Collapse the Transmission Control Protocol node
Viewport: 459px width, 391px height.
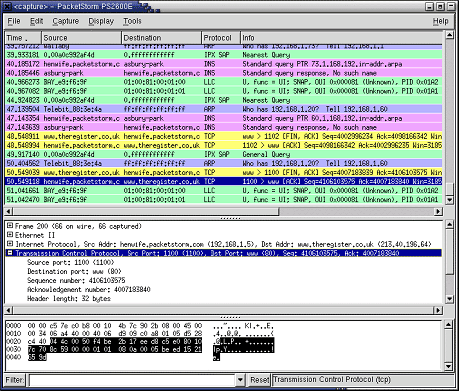(x=10, y=253)
